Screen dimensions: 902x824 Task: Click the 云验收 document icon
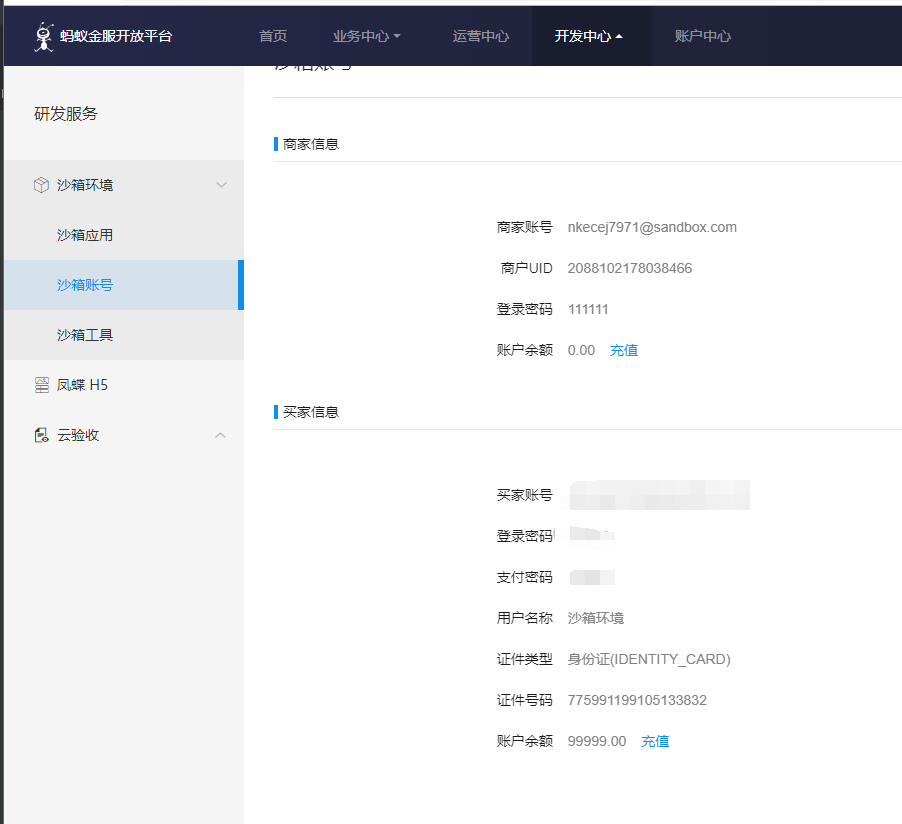click(41, 435)
